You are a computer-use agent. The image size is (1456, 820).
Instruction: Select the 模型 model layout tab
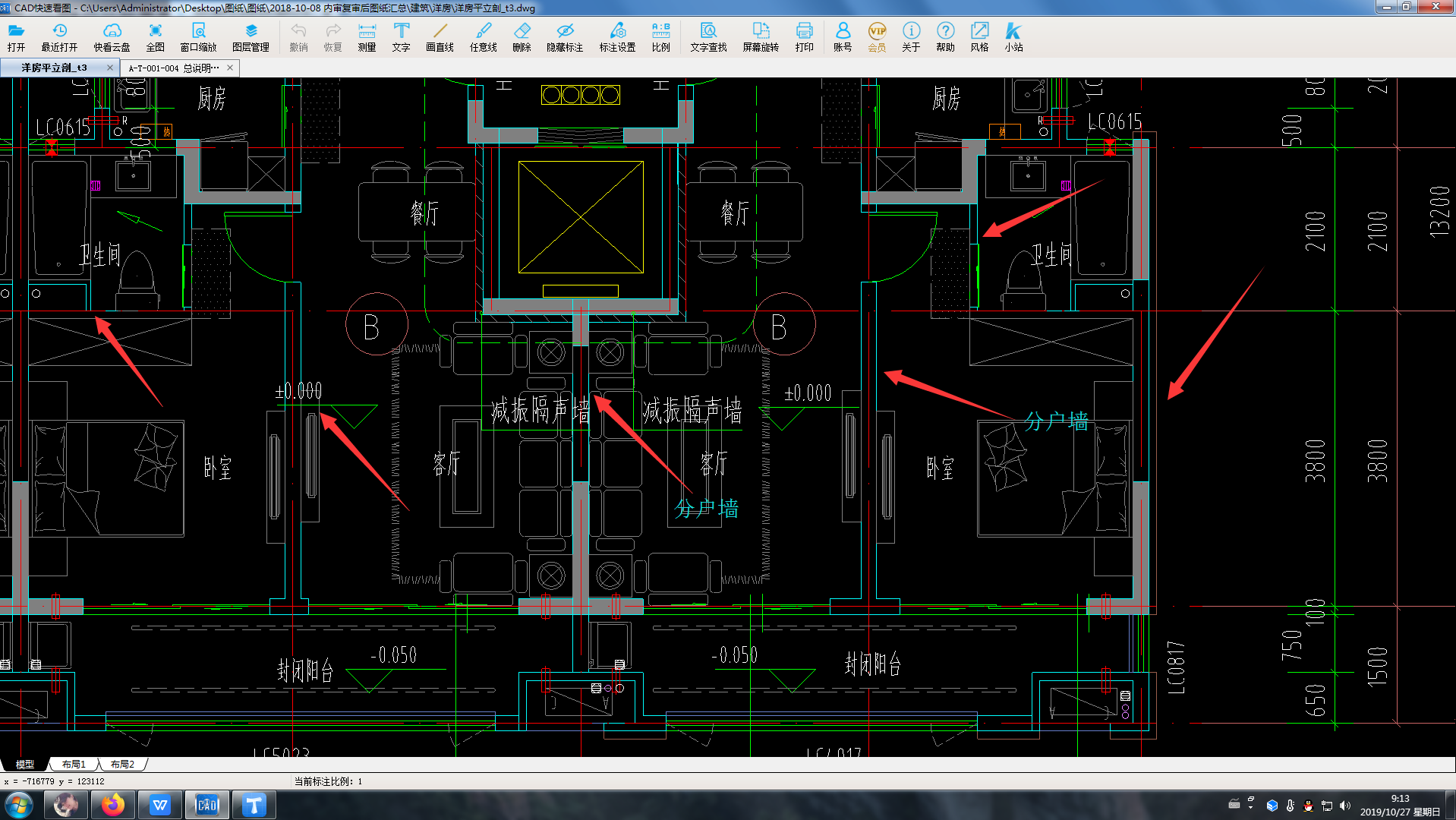tap(25, 764)
